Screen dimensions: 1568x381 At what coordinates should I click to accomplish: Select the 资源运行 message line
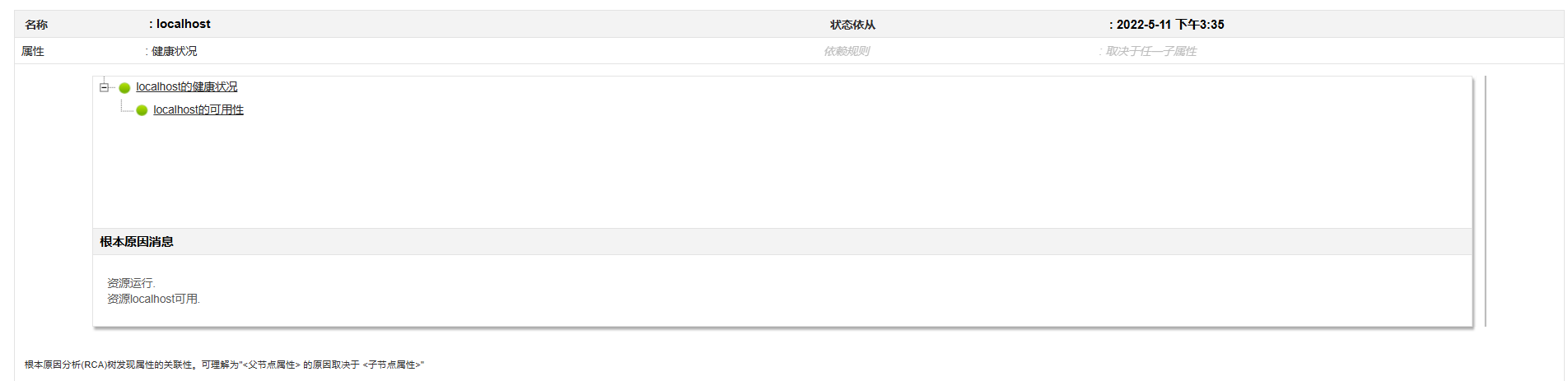[131, 283]
